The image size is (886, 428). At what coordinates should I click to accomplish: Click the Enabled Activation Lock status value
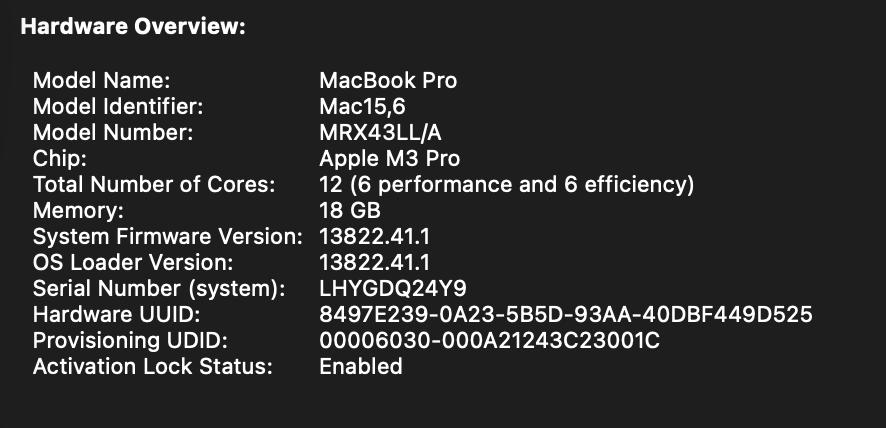pyautogui.click(x=360, y=367)
